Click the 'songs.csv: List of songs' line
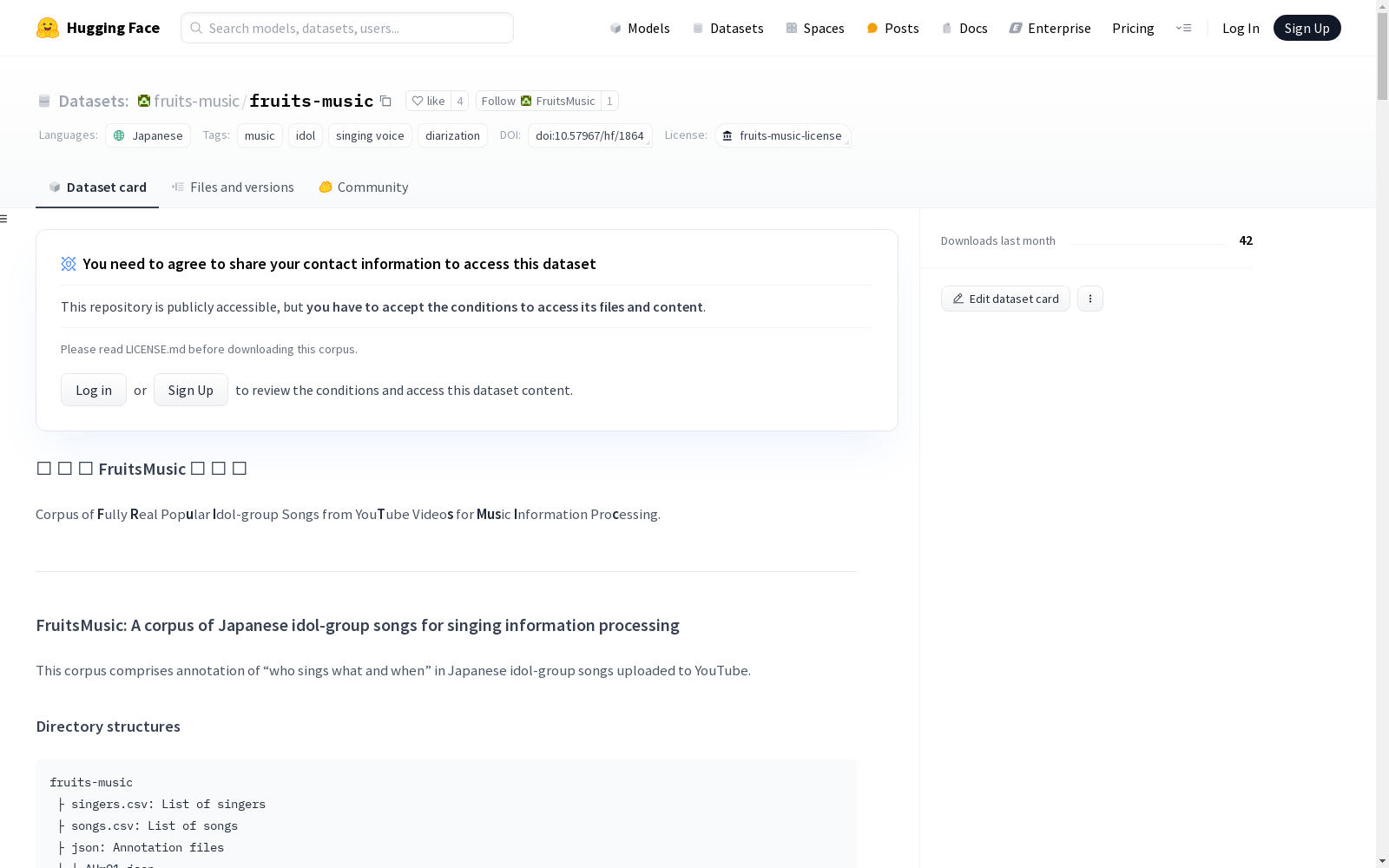The width and height of the screenshot is (1389, 868). 155,826
